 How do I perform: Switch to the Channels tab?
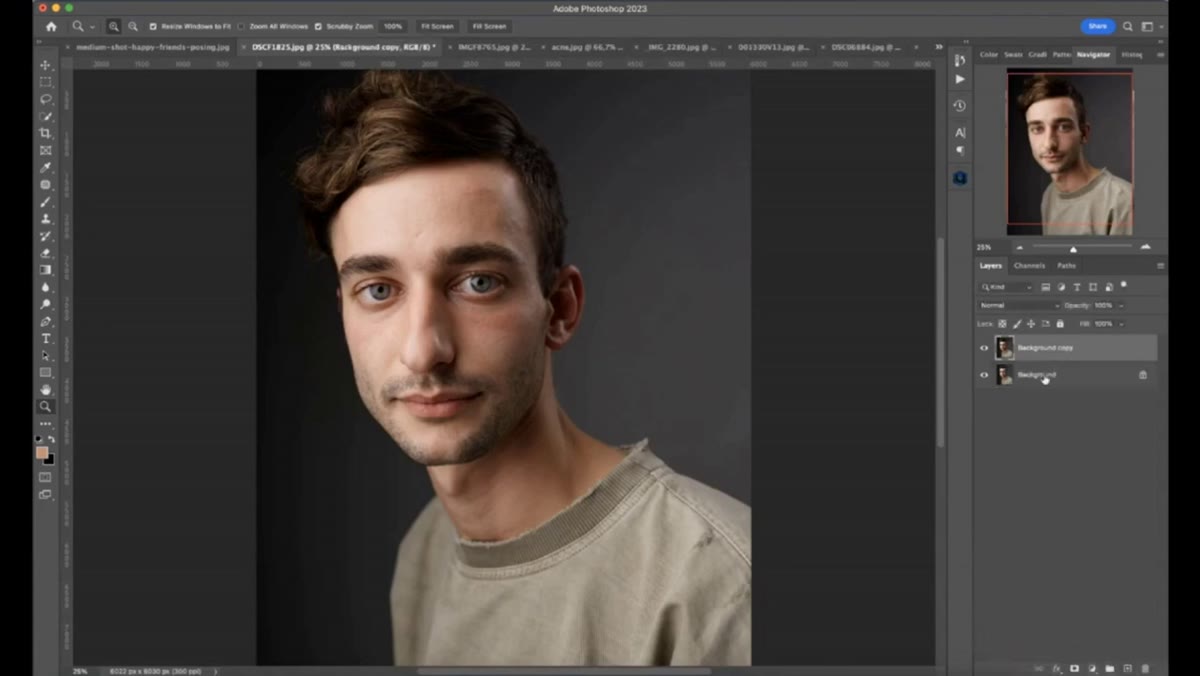(x=1029, y=266)
